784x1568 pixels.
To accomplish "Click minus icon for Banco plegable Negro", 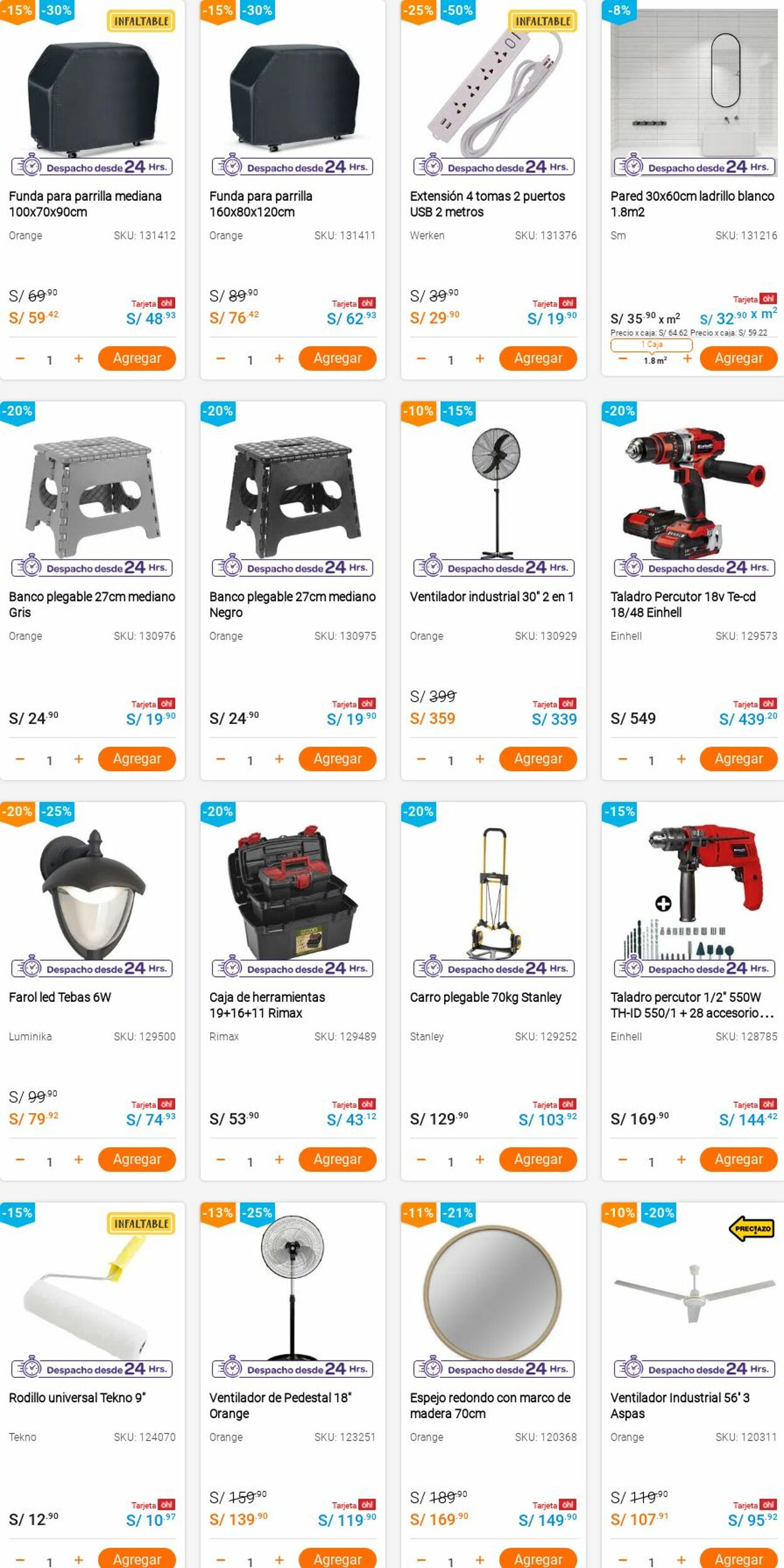I will [221, 759].
